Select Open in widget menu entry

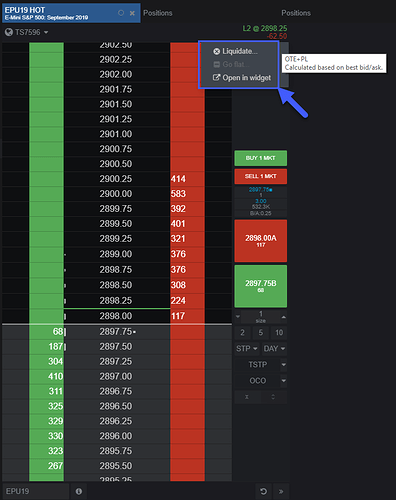click(247, 78)
